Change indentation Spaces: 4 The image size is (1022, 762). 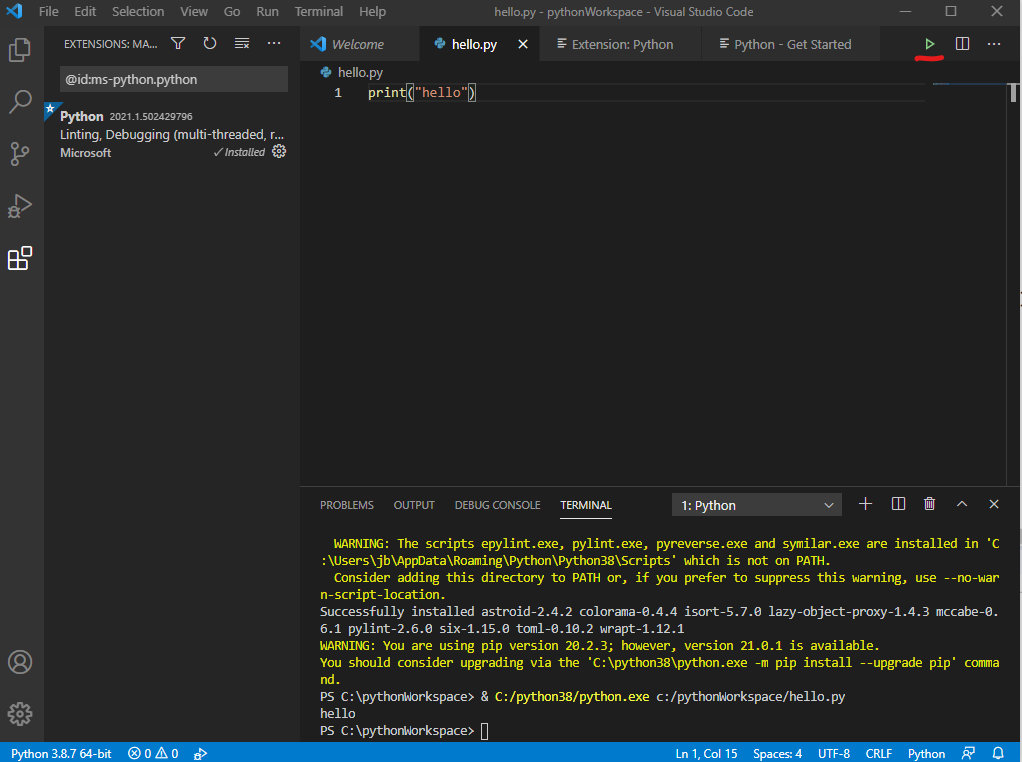pos(777,754)
